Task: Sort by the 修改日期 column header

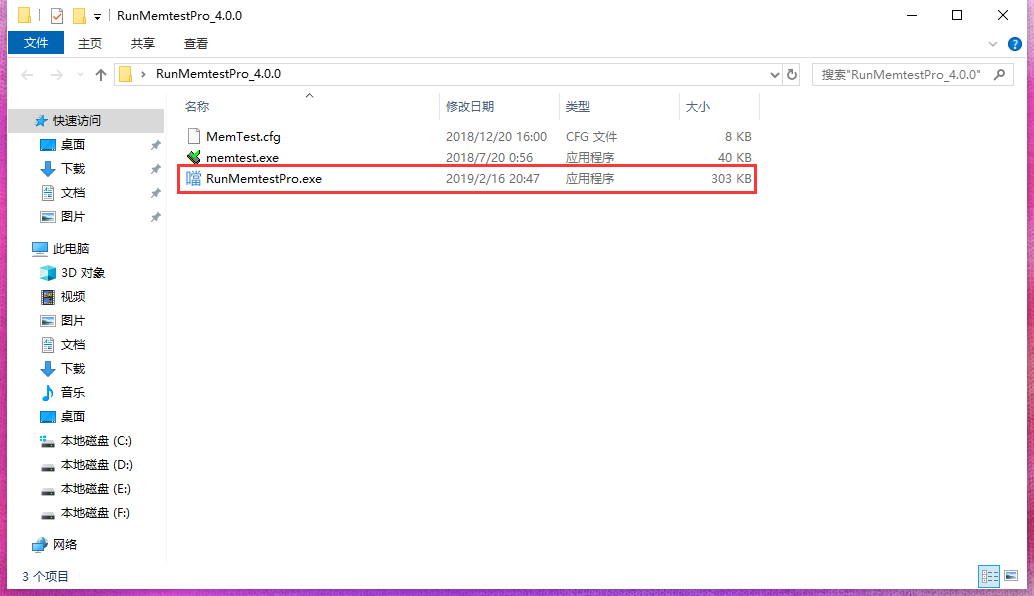Action: (470, 106)
